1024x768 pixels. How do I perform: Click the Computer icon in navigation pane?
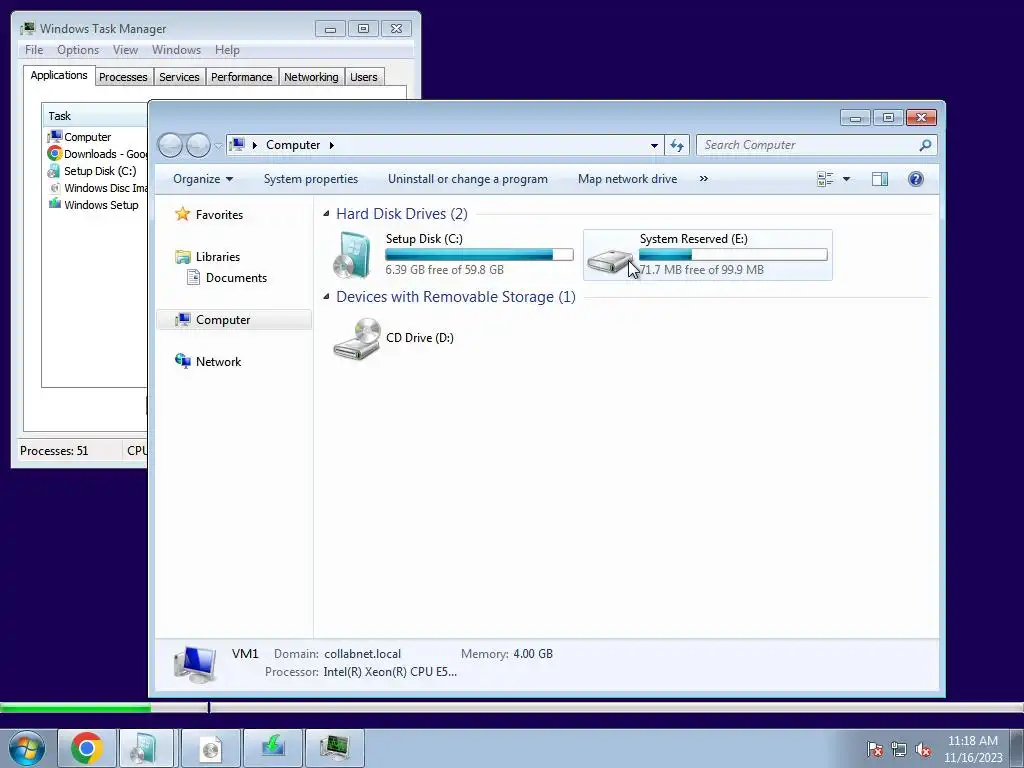click(x=183, y=319)
